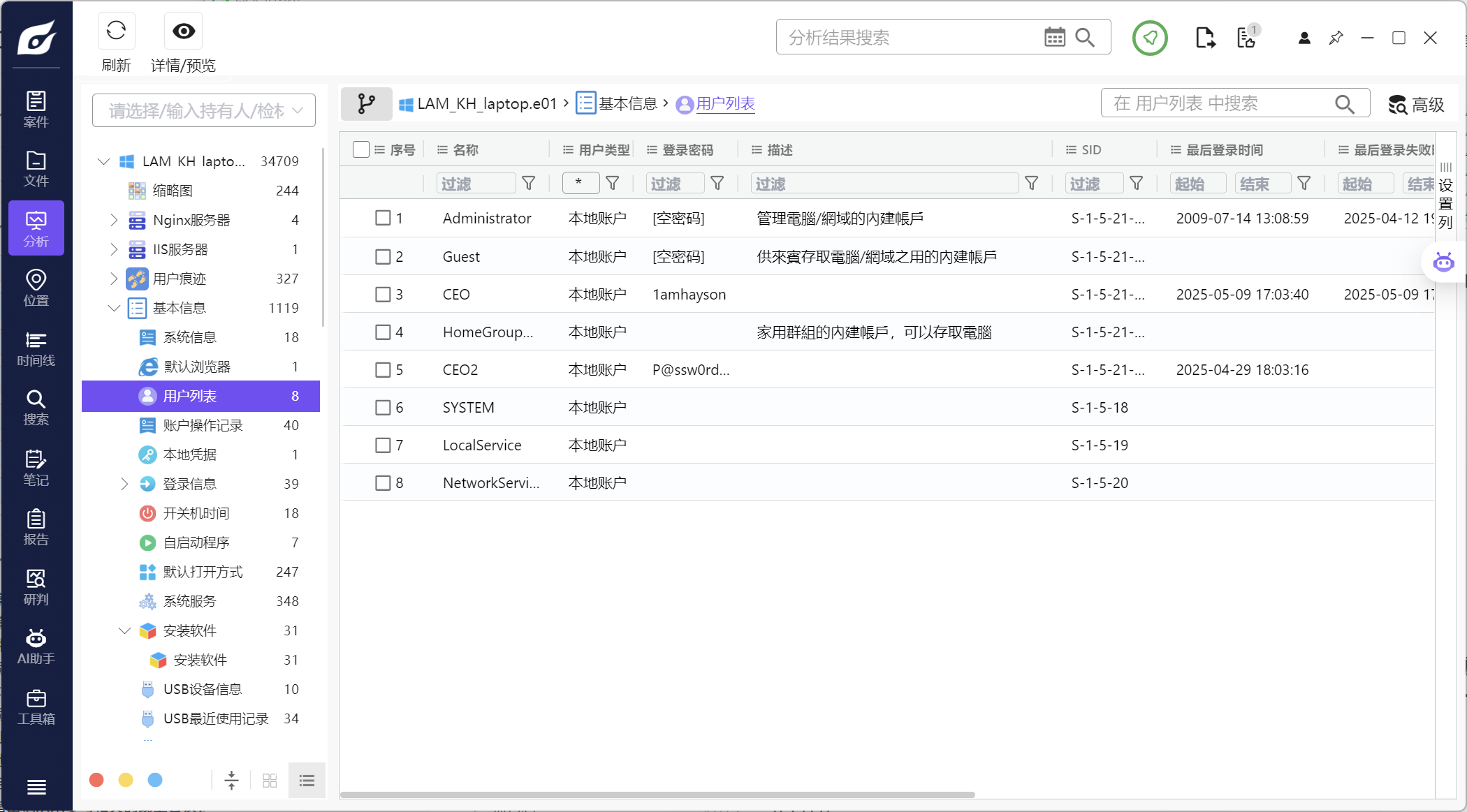Image resolution: width=1467 pixels, height=812 pixels.
Task: Click the 基本信息 breadcrumb link
Action: 627,104
